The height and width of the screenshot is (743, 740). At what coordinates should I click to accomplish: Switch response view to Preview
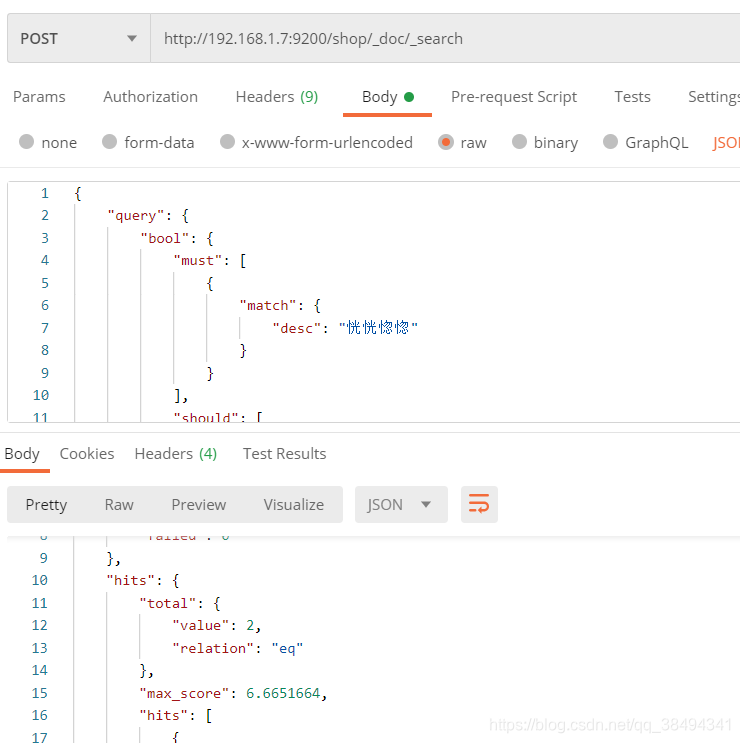(x=198, y=504)
